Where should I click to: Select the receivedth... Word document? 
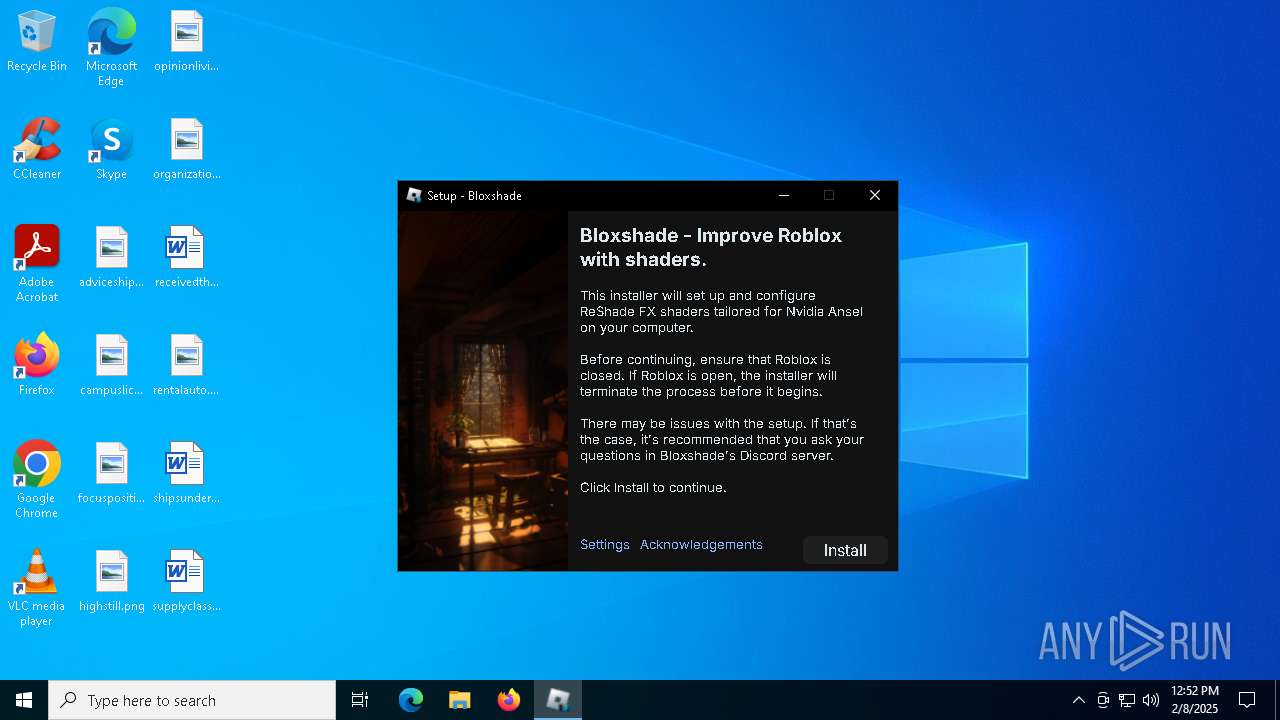pyautogui.click(x=186, y=258)
